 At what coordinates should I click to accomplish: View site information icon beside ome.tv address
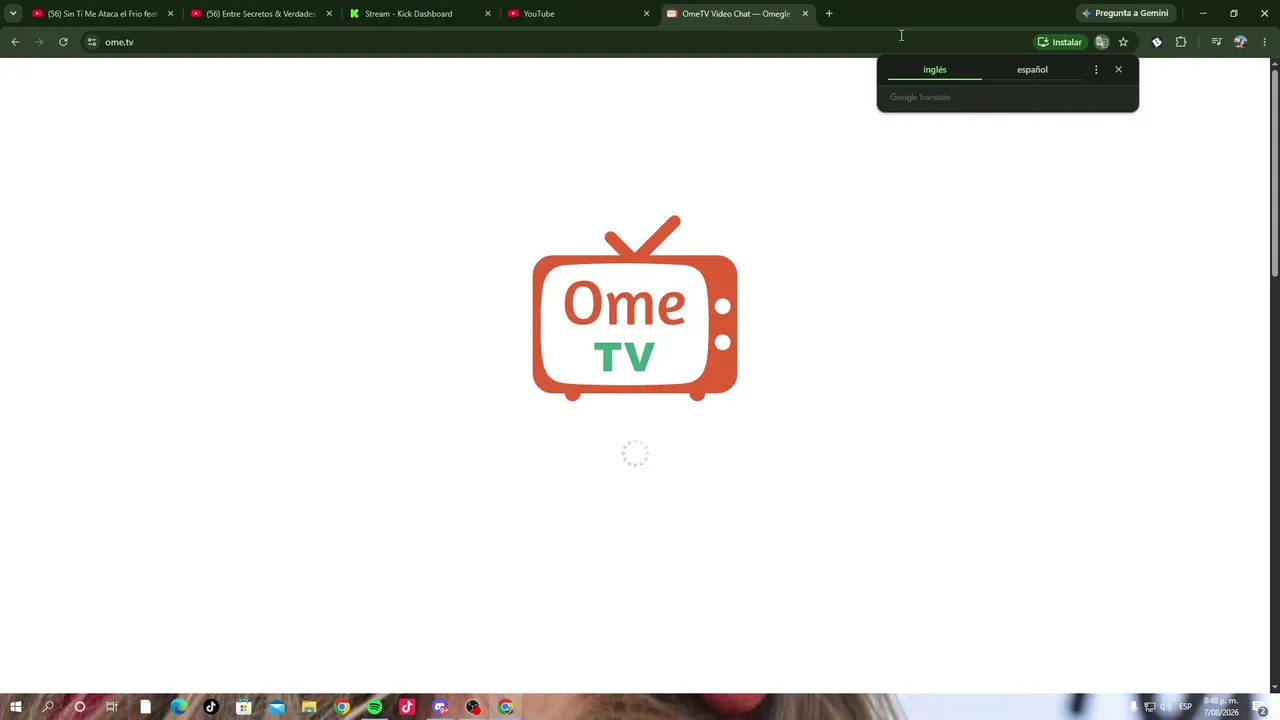click(92, 42)
